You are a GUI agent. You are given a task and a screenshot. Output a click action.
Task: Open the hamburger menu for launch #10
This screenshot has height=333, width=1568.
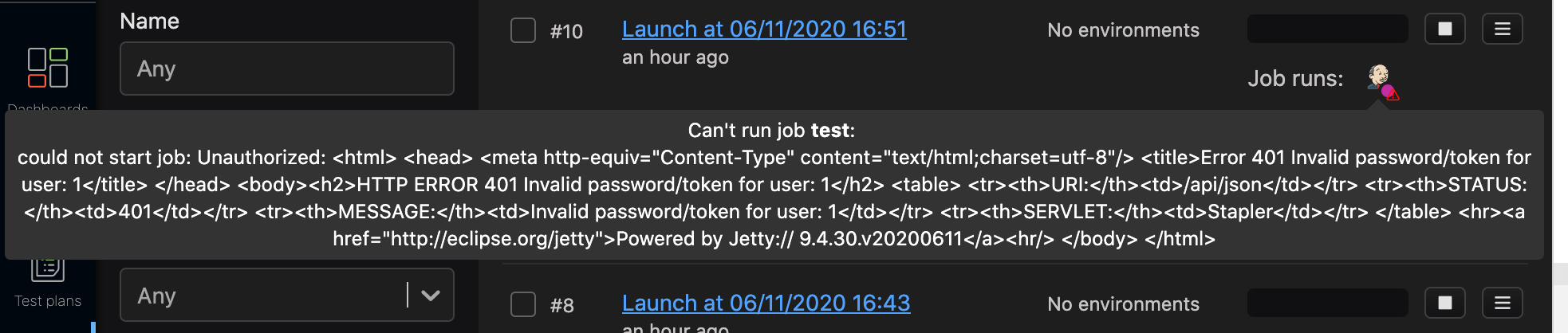1503,29
